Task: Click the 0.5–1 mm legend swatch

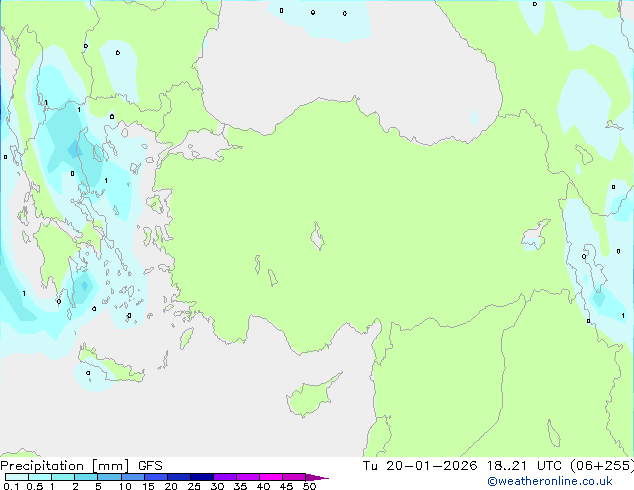Action: point(40,477)
